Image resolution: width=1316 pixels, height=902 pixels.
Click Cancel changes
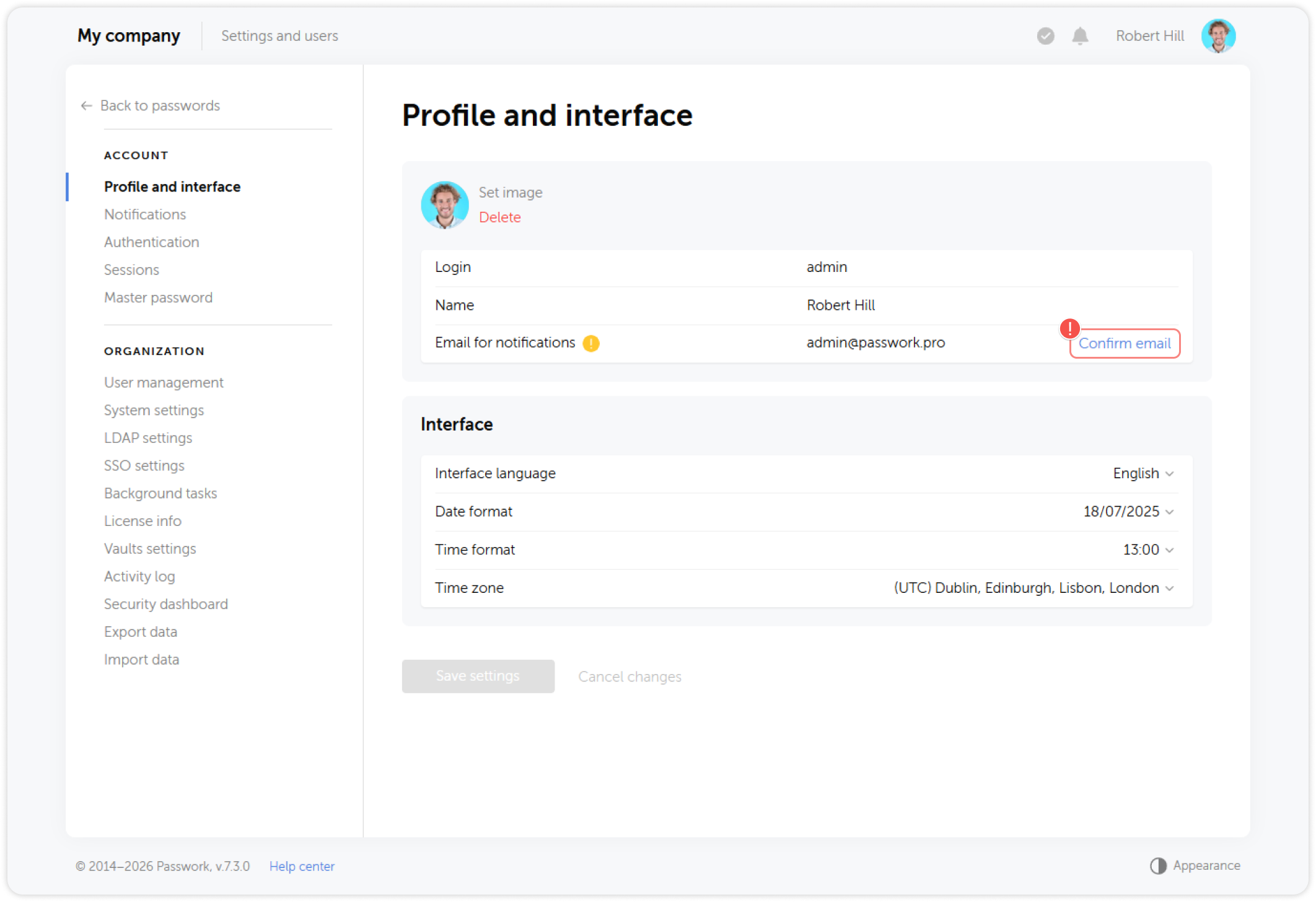629,676
